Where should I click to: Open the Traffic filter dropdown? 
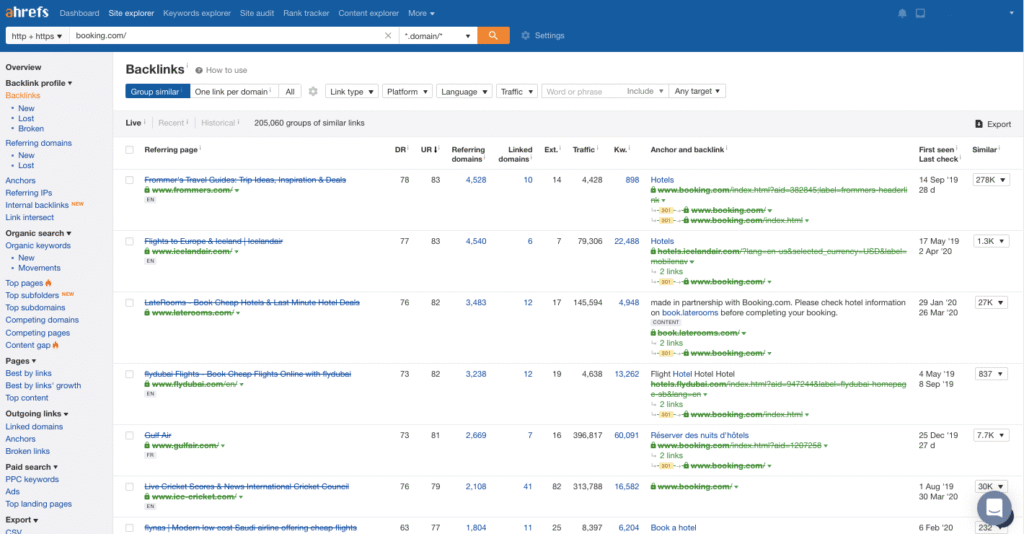click(x=517, y=91)
